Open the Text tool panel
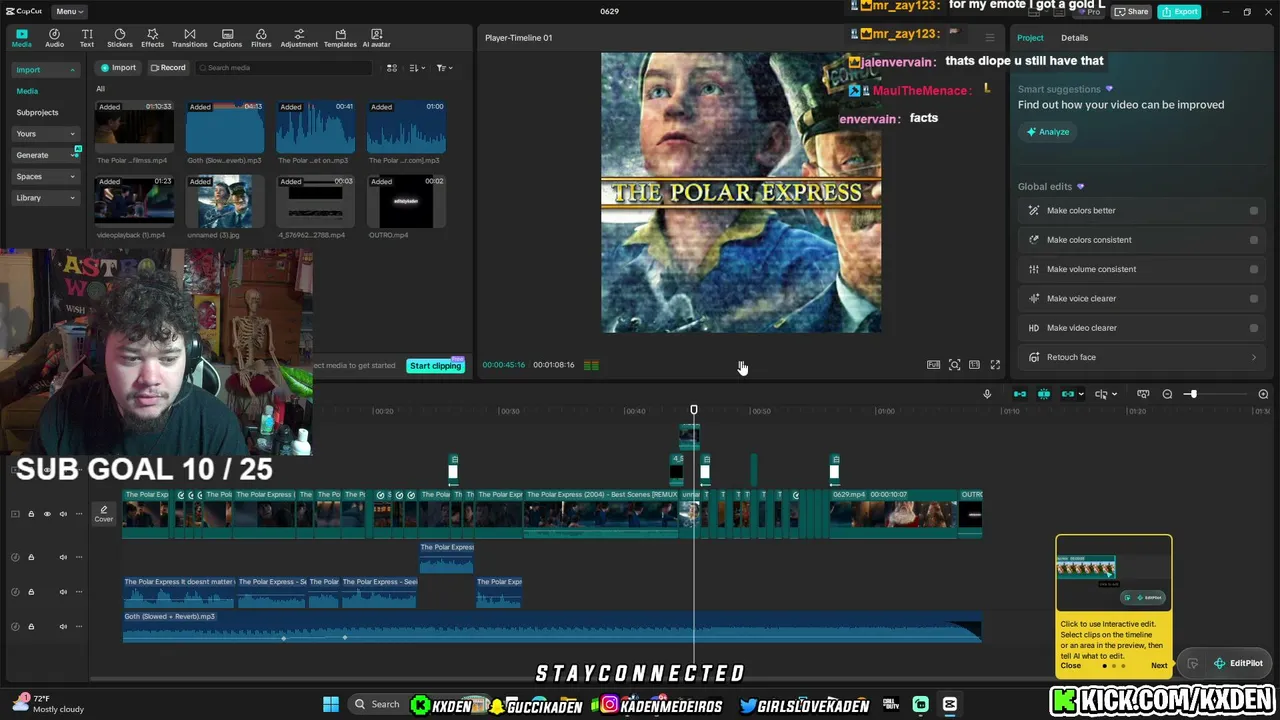The width and height of the screenshot is (1280, 720). coord(87,38)
